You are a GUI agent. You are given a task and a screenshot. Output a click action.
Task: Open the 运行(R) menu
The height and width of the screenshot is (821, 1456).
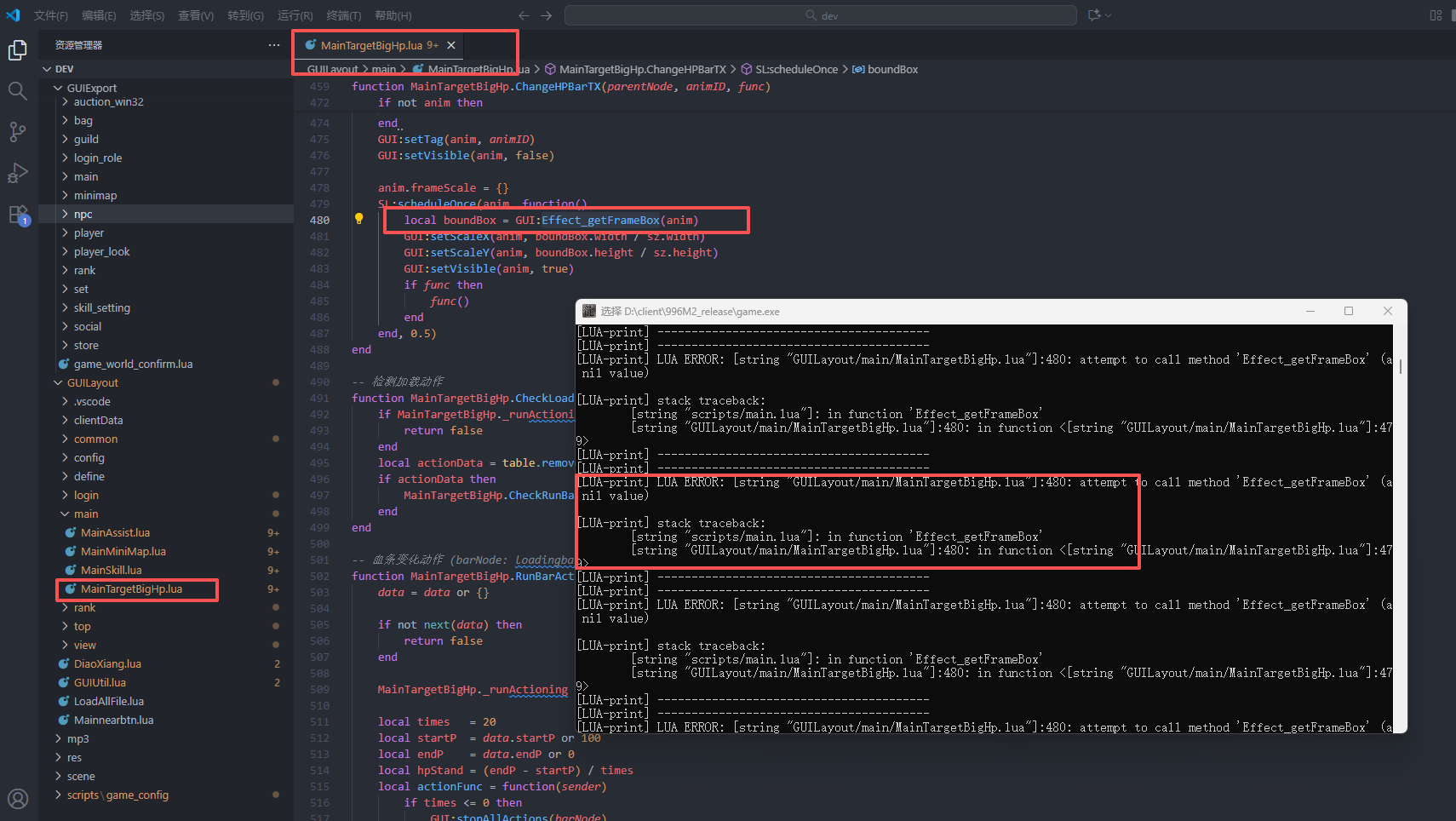[295, 15]
